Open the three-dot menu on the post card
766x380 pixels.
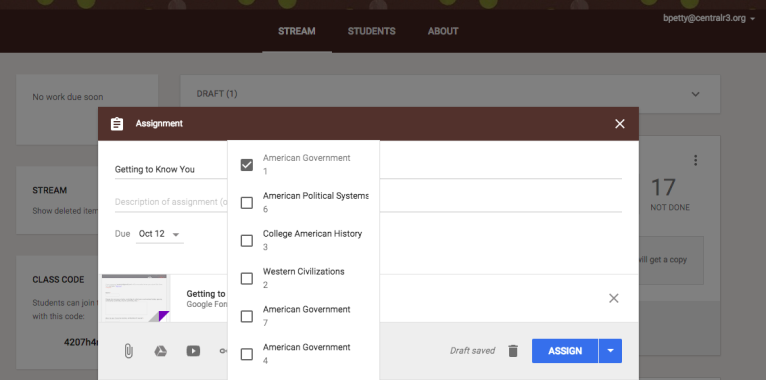[x=695, y=160]
